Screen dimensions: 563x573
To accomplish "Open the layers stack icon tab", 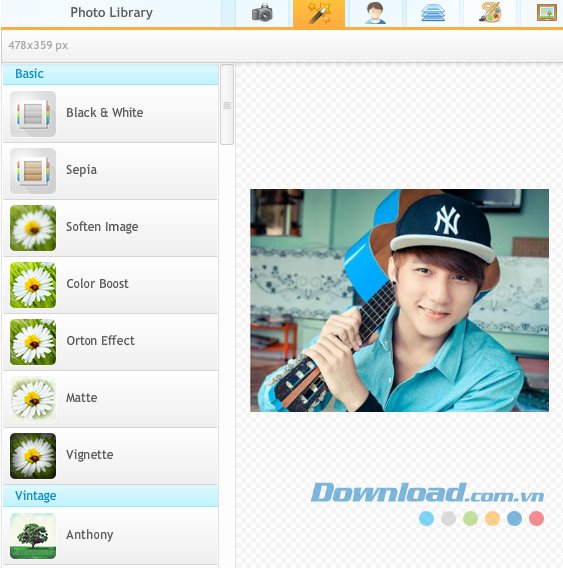I will [433, 13].
